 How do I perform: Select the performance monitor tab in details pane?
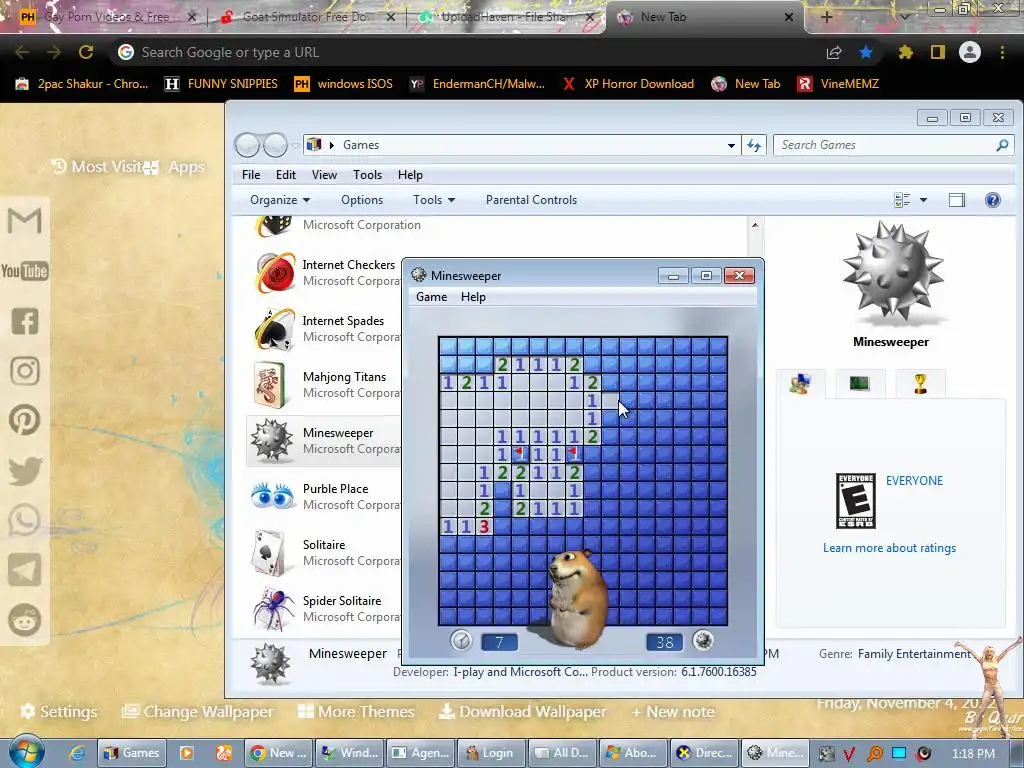(x=859, y=383)
